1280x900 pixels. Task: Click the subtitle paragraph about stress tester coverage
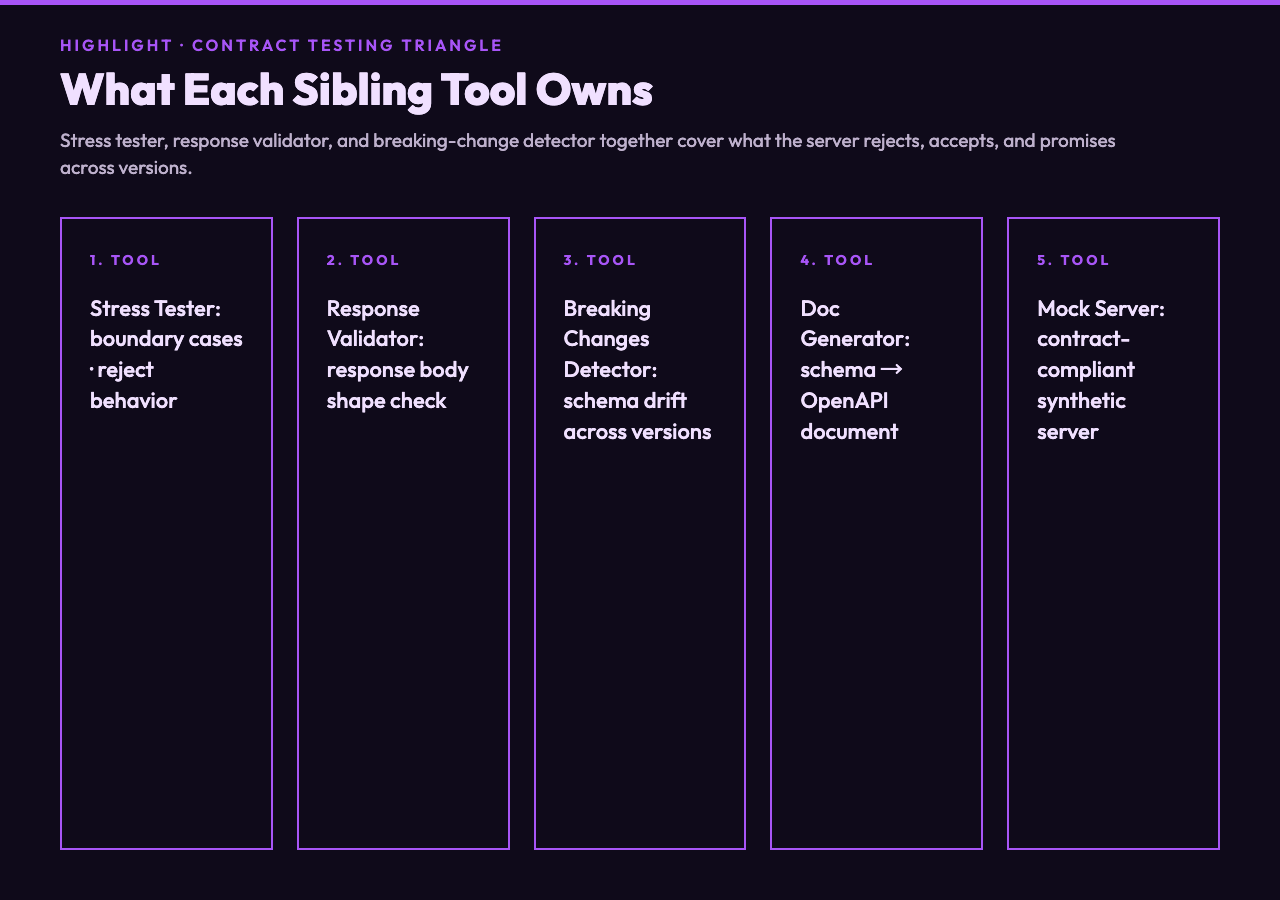point(588,153)
